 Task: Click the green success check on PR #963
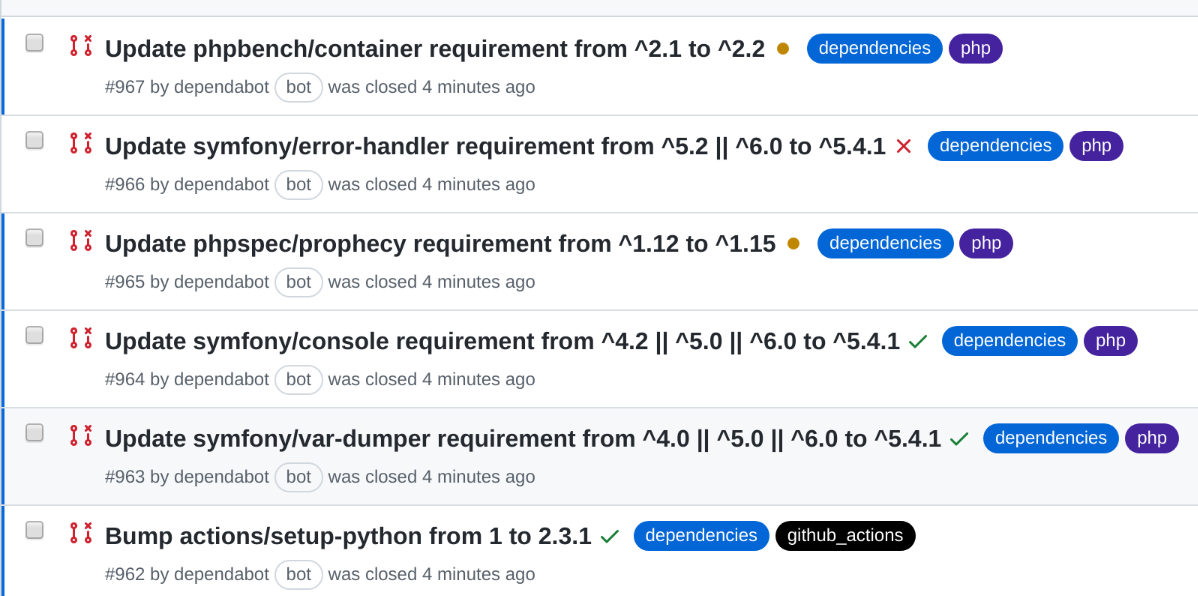(959, 437)
